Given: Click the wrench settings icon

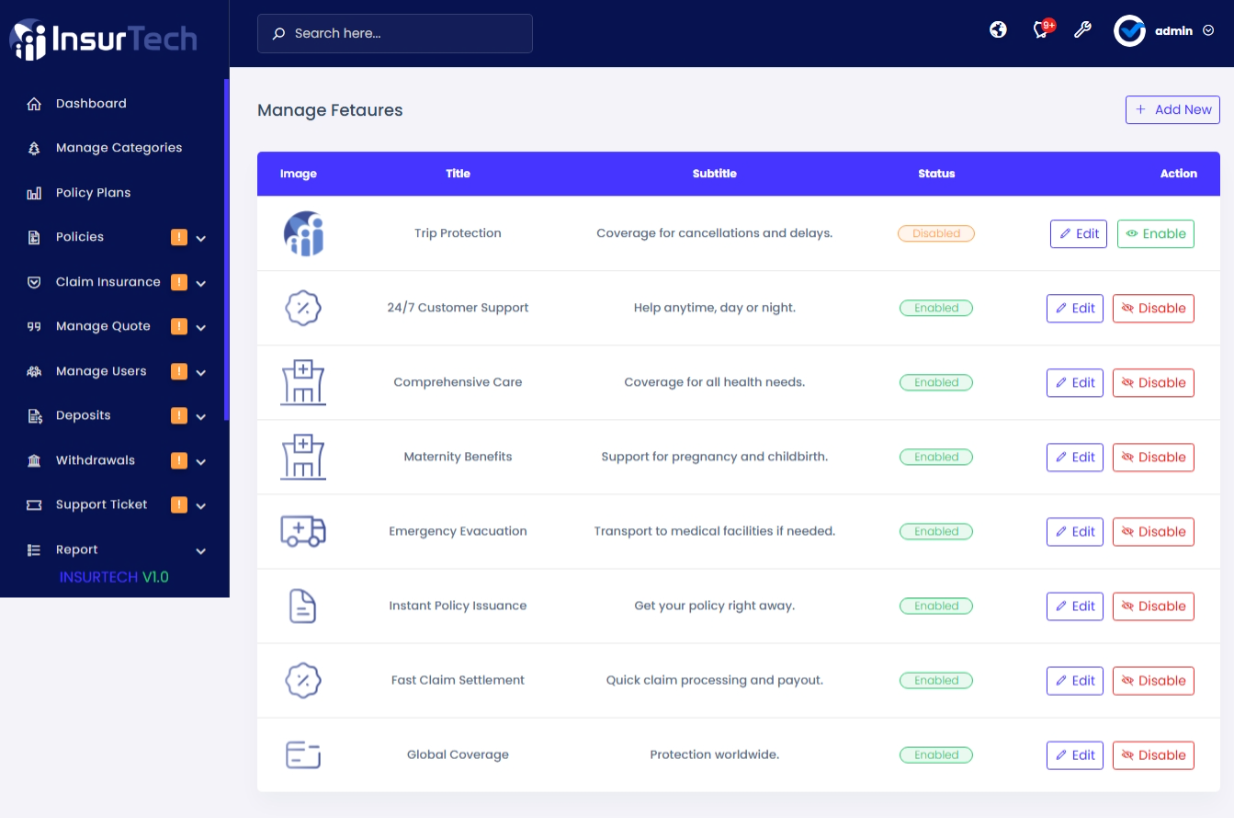Looking at the screenshot, I should 1083,30.
